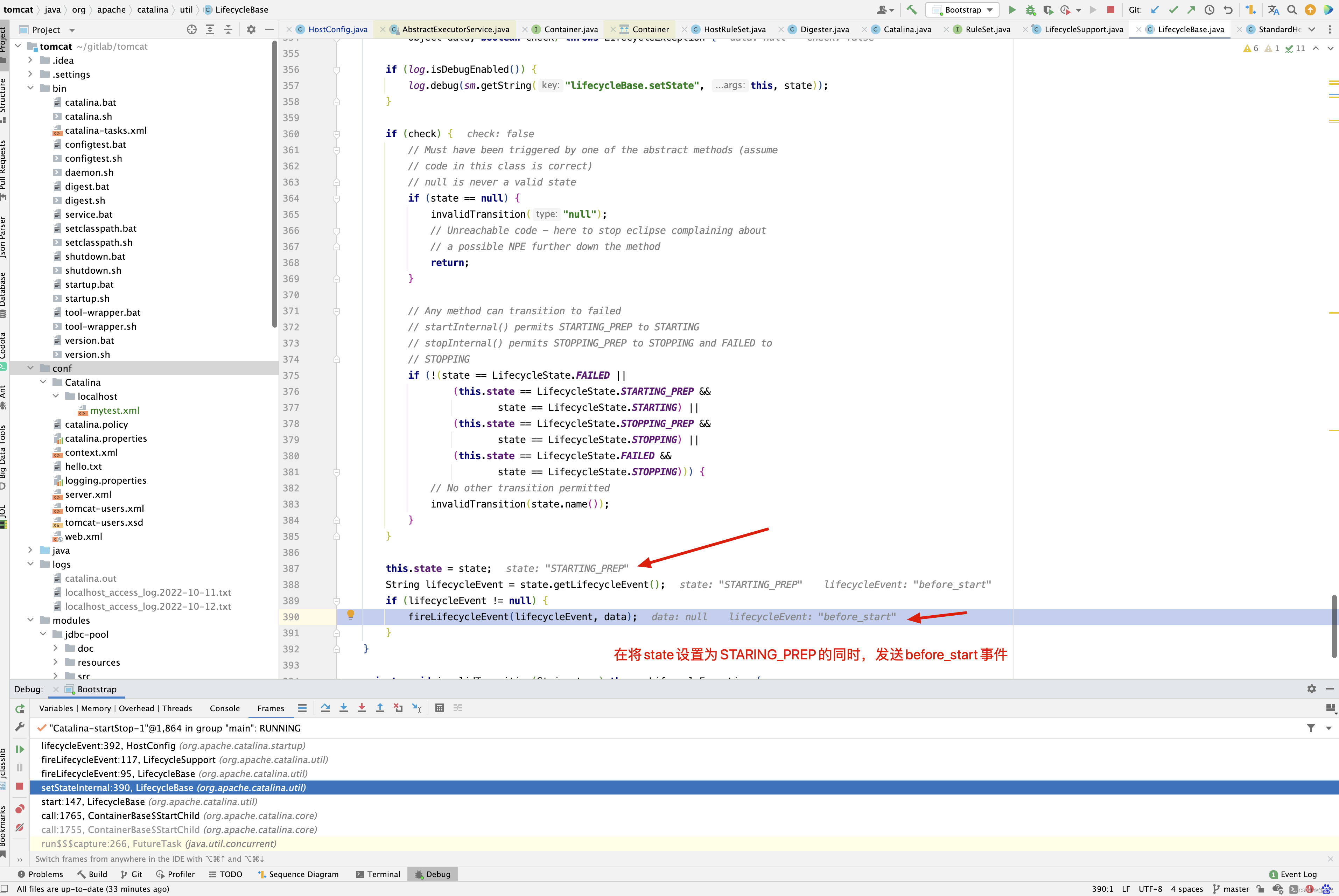This screenshot has height=896, width=1339.
Task: Open Search Everywhere magnifier icon
Action: (x=1292, y=10)
